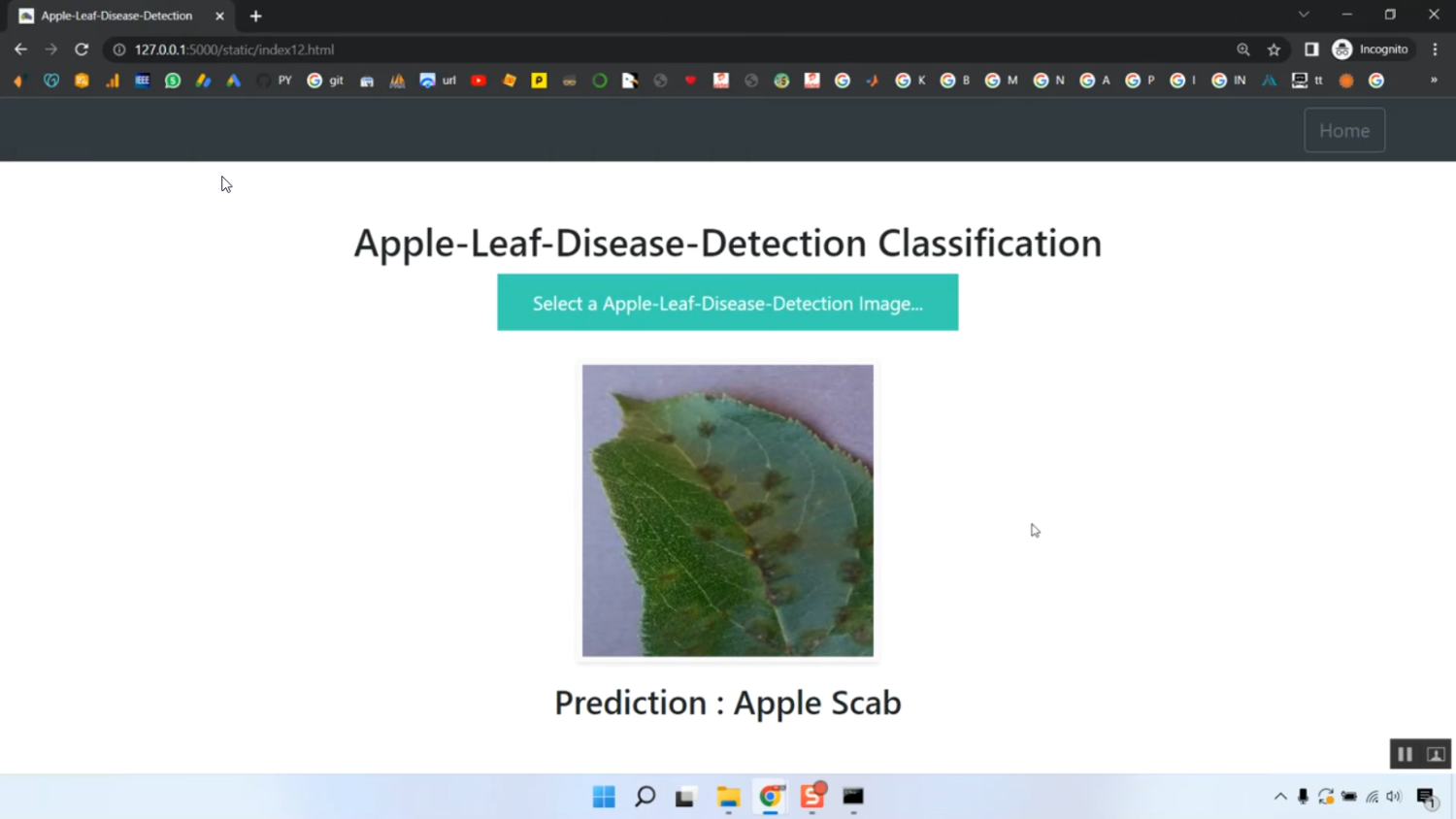Screen dimensions: 1456x819
Task: Click the 'Prediction : Apple Scab' result text
Action: coord(728,703)
